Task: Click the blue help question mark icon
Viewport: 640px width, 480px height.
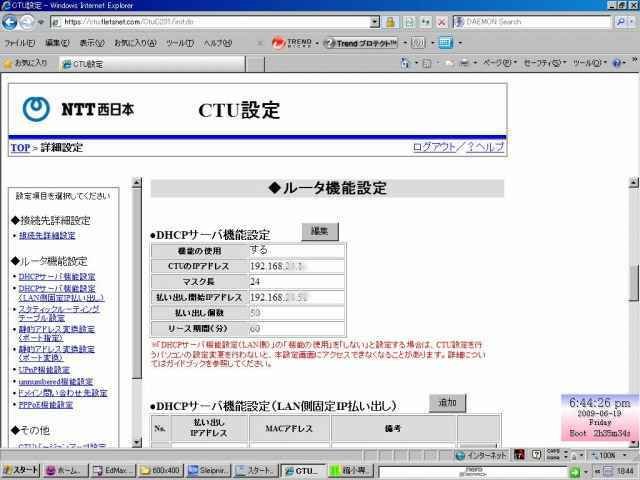Action: click(x=617, y=63)
